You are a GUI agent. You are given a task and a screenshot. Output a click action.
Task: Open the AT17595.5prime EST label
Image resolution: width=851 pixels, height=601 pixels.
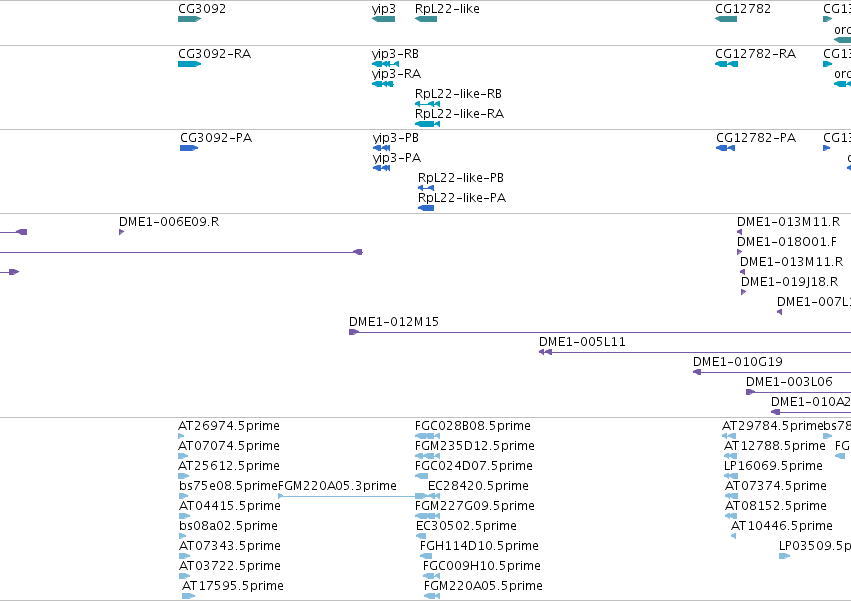tap(233, 587)
